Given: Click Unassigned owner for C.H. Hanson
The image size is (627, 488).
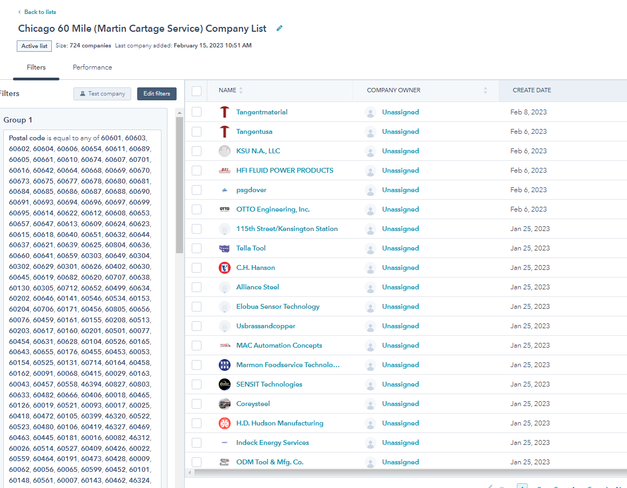Looking at the screenshot, I should (x=400, y=268).
